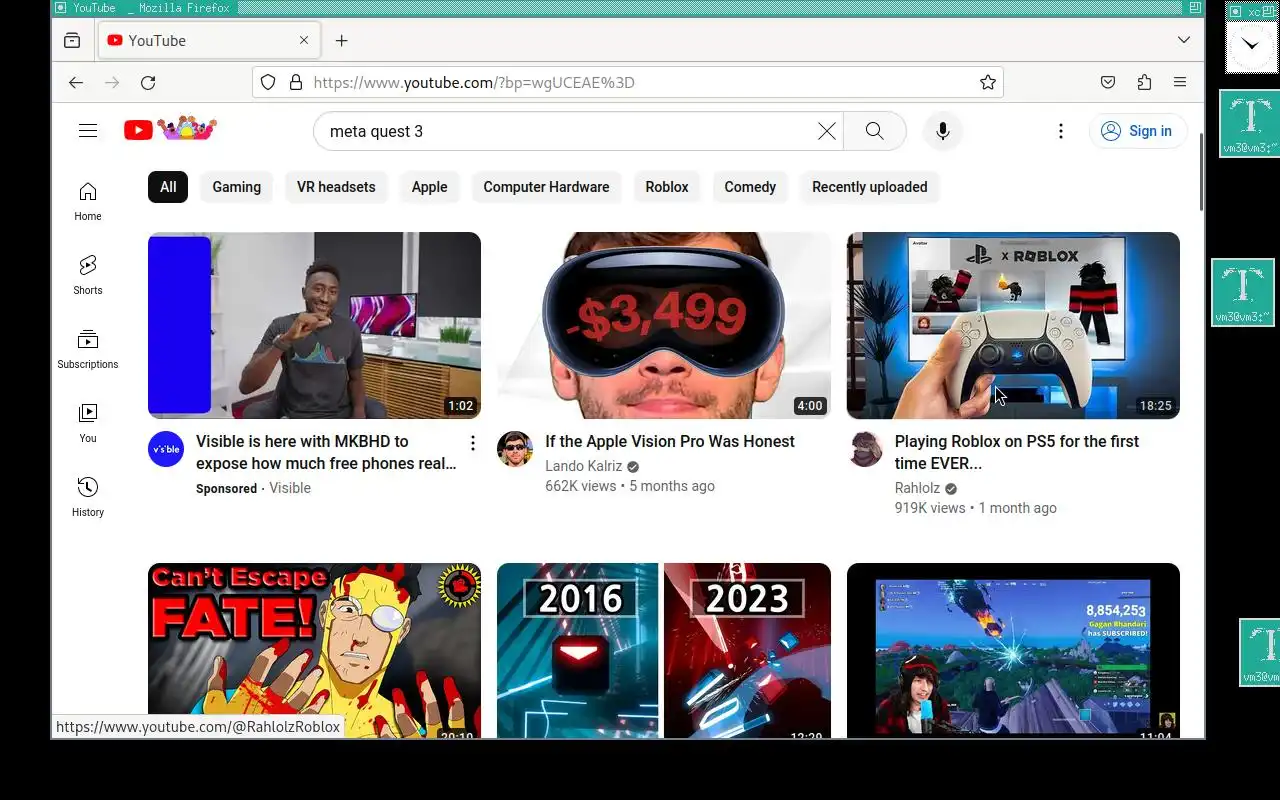This screenshot has height=800, width=1280.
Task: Open the PlayStation x Roblox thumbnail
Action: pyautogui.click(x=1013, y=325)
